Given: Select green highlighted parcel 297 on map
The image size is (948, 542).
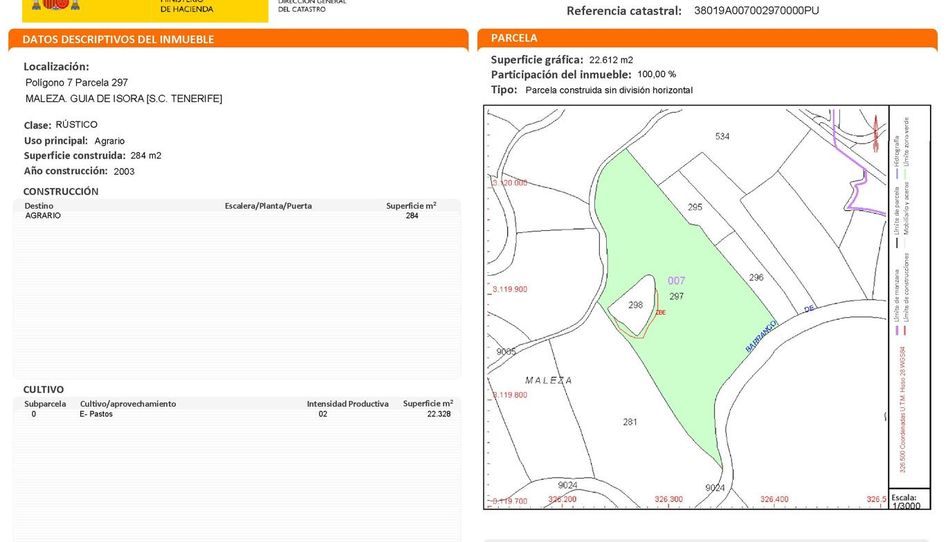Looking at the screenshot, I should (676, 297).
